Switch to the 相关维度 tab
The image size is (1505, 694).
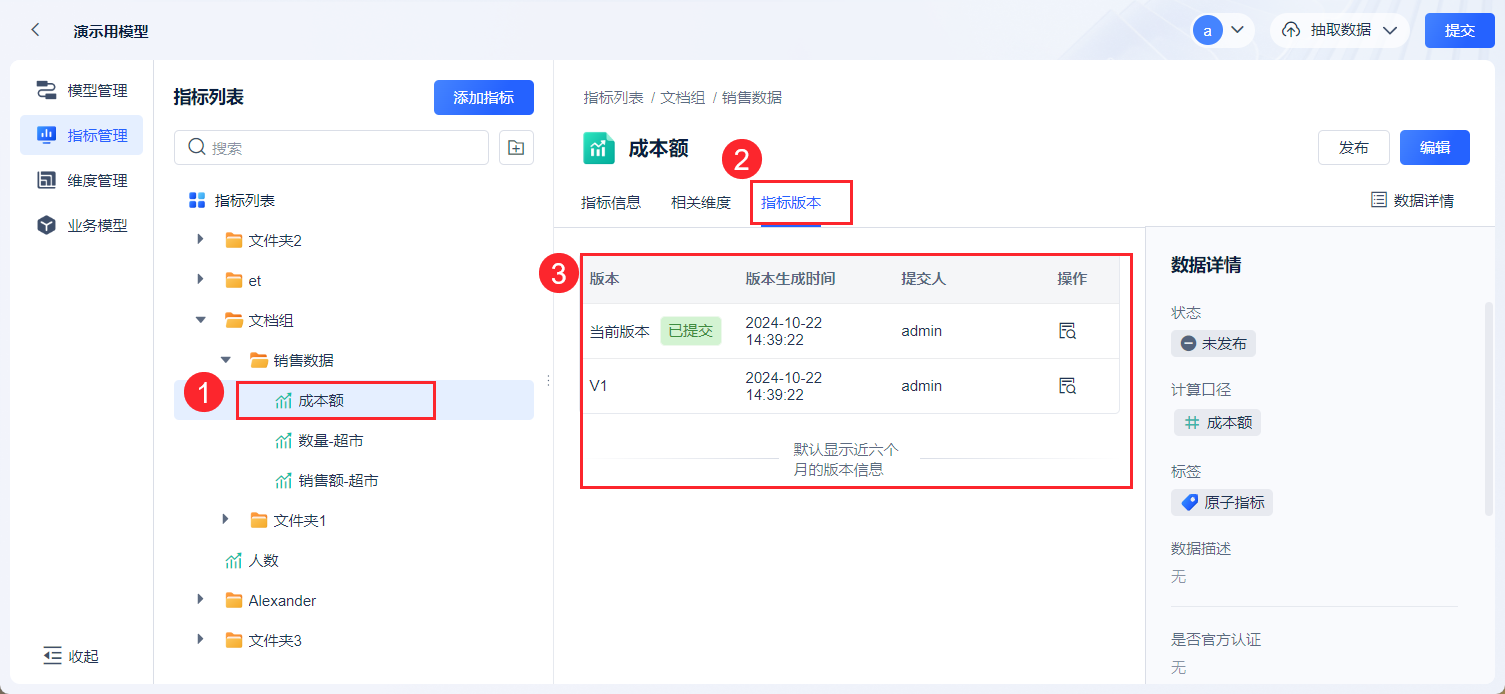pyautogui.click(x=701, y=203)
